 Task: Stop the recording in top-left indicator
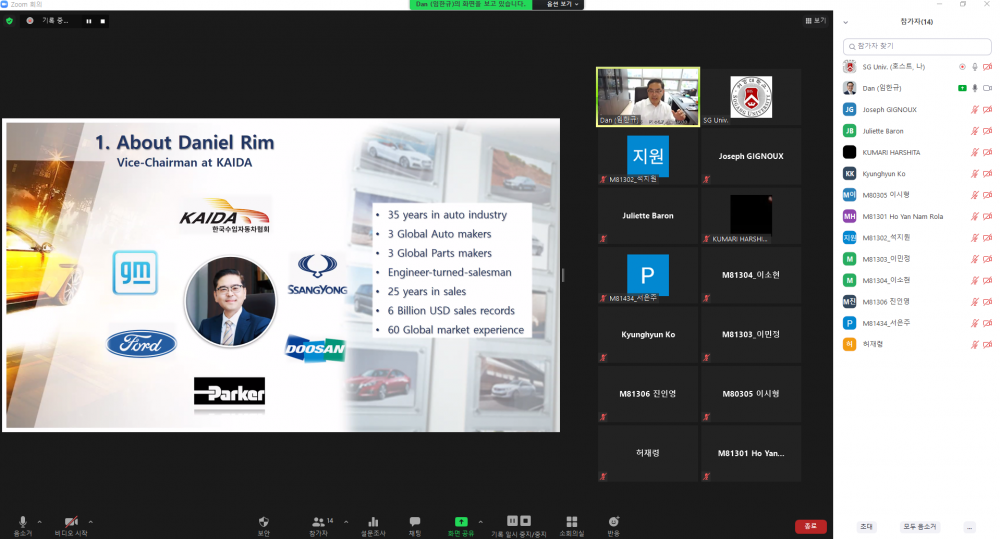[103, 21]
